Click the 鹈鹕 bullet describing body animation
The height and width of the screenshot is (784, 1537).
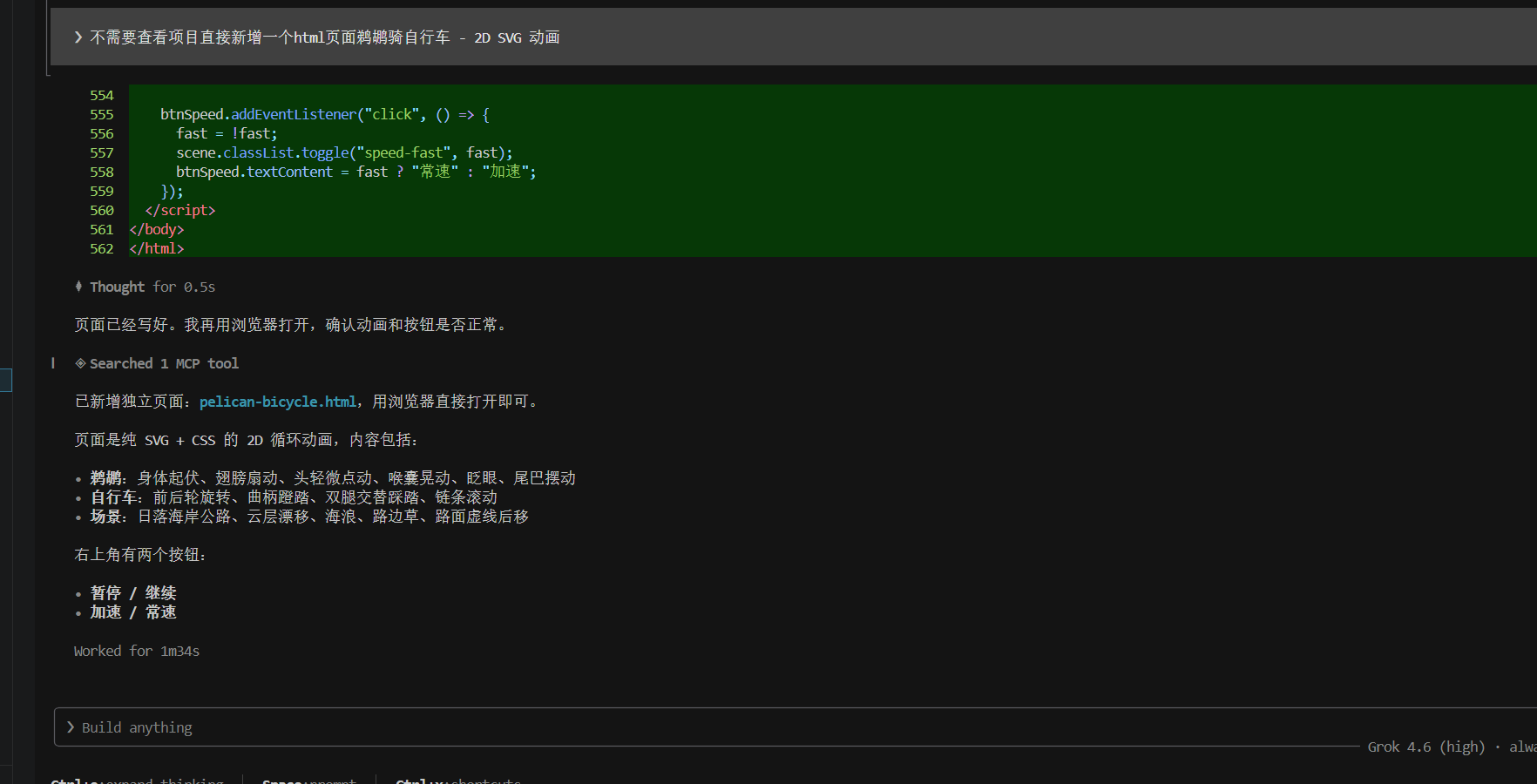point(333,478)
